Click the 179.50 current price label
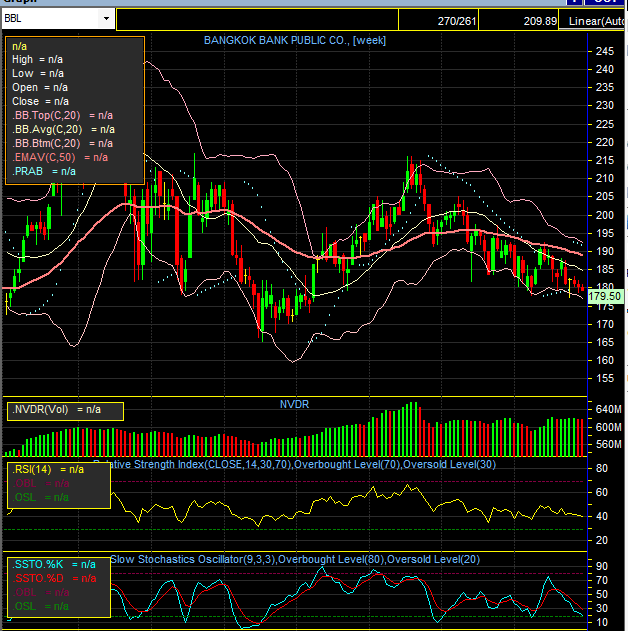This screenshot has width=628, height=631. 606,297
